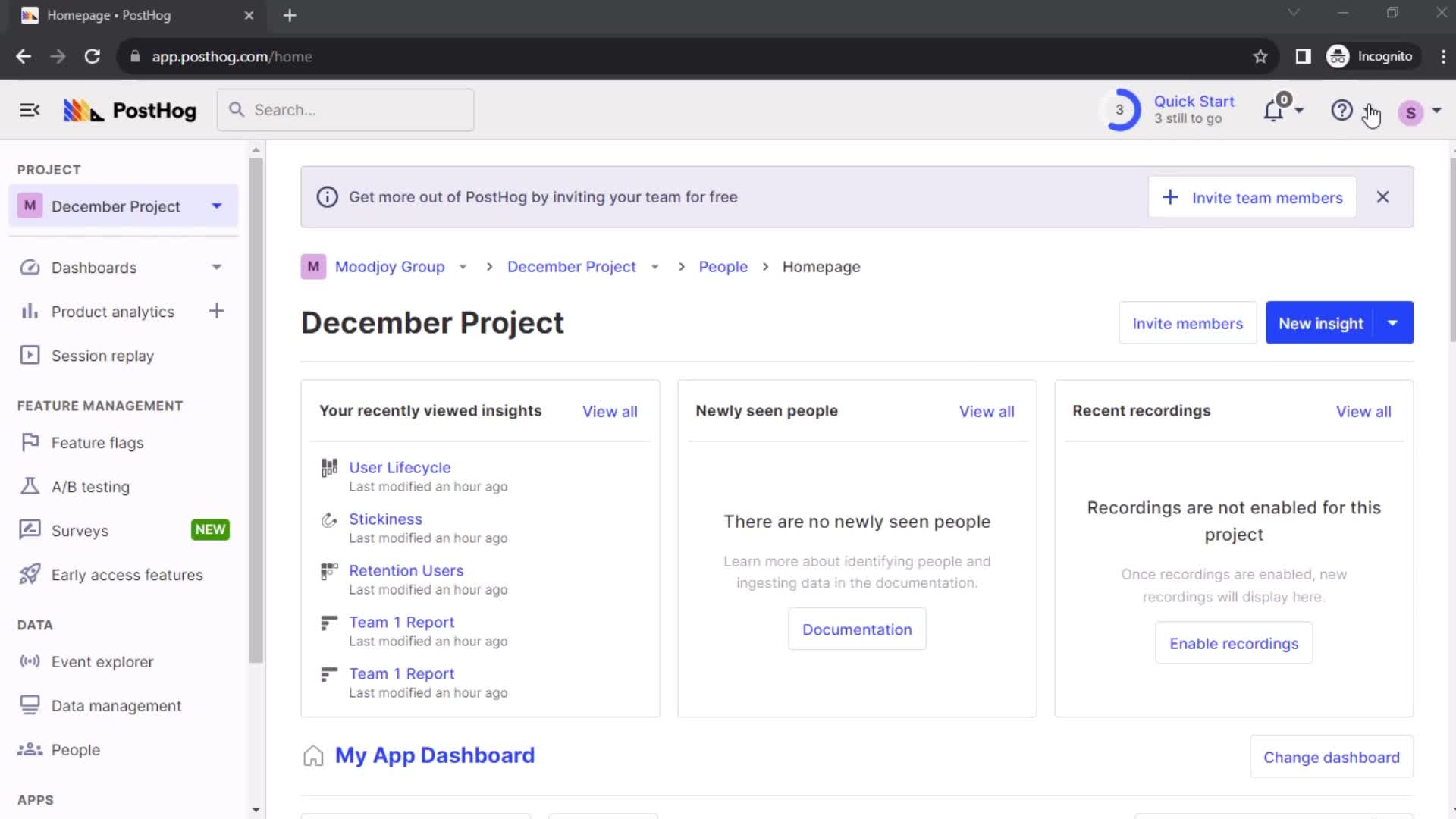1456x819 pixels.
Task: Click the Feature flags flag icon
Action: click(x=30, y=442)
